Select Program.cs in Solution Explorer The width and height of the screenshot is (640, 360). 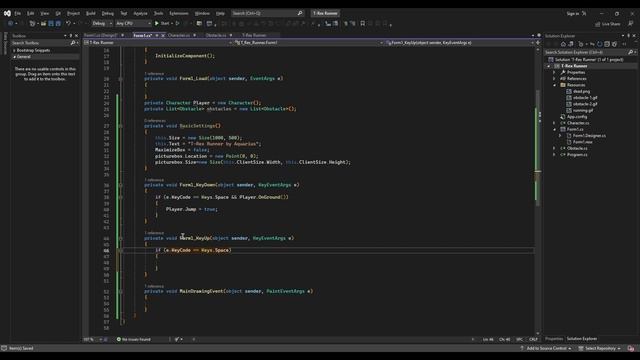(x=577, y=155)
